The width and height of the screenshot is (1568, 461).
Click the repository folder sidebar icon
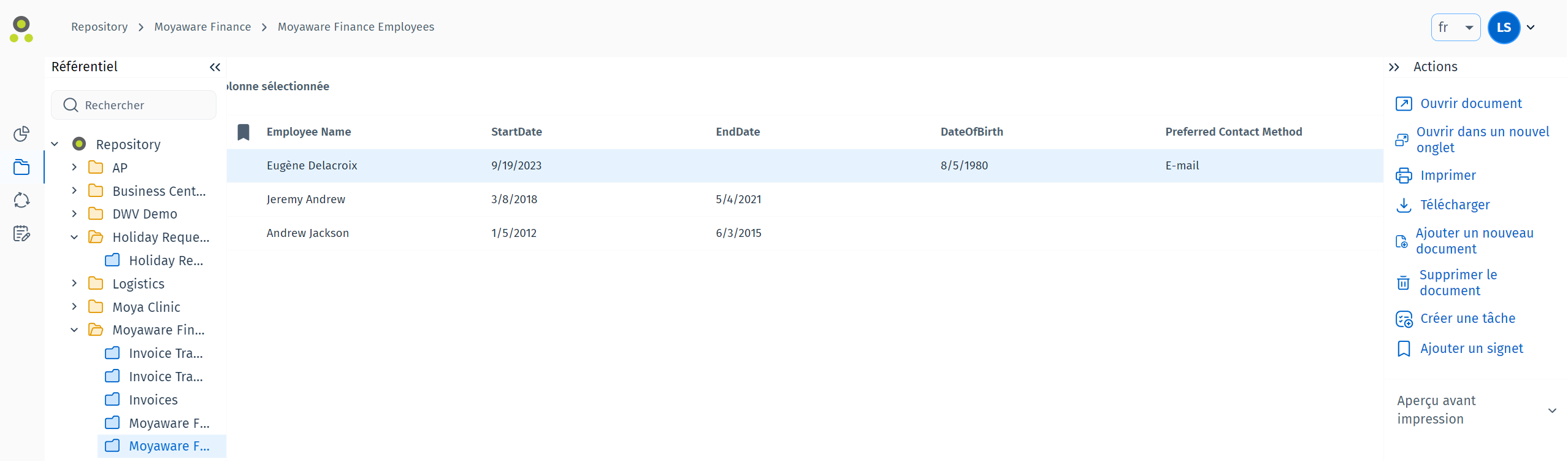(21, 167)
